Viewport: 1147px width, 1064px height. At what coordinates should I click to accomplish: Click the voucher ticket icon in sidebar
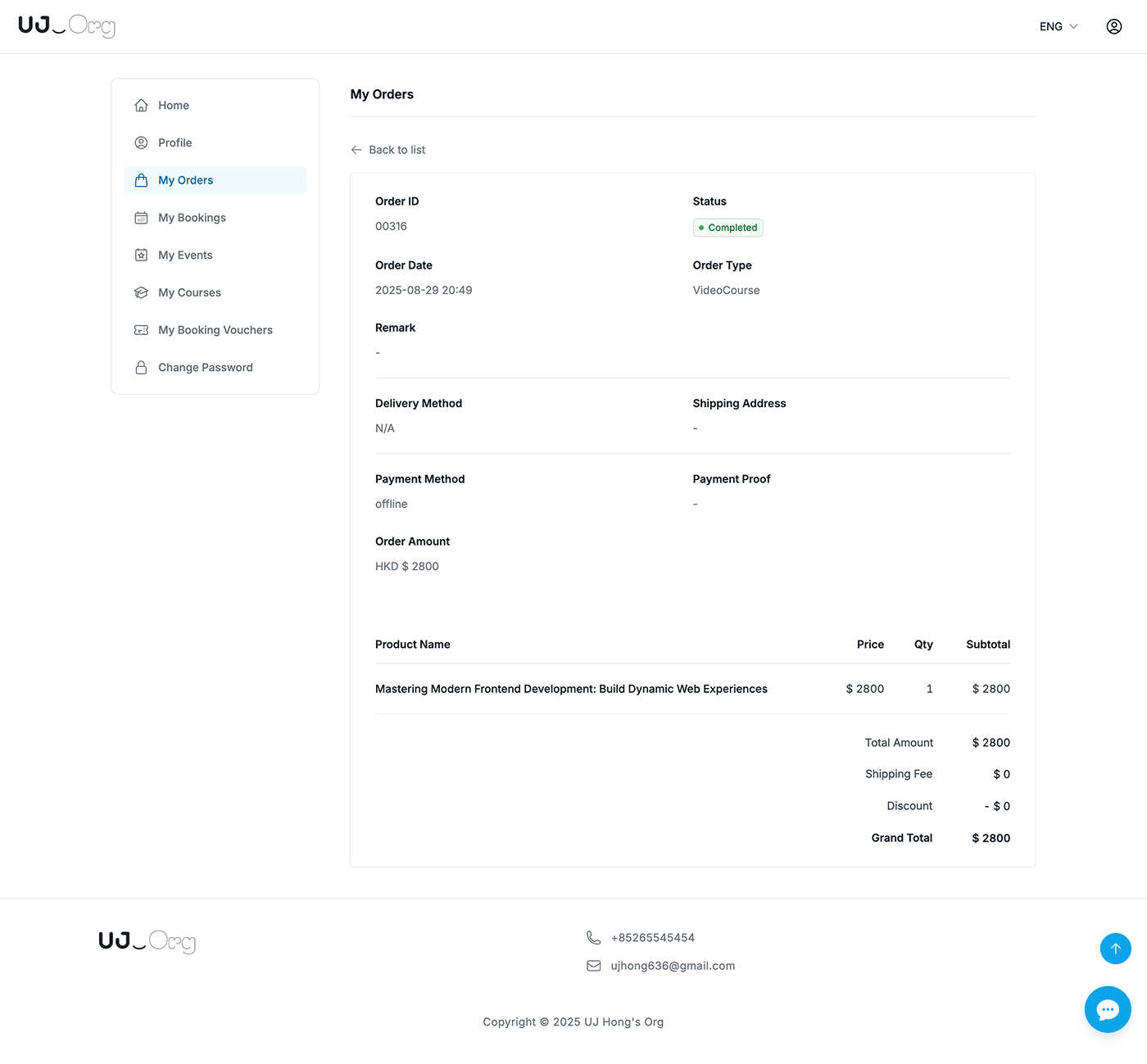pyautogui.click(x=141, y=330)
